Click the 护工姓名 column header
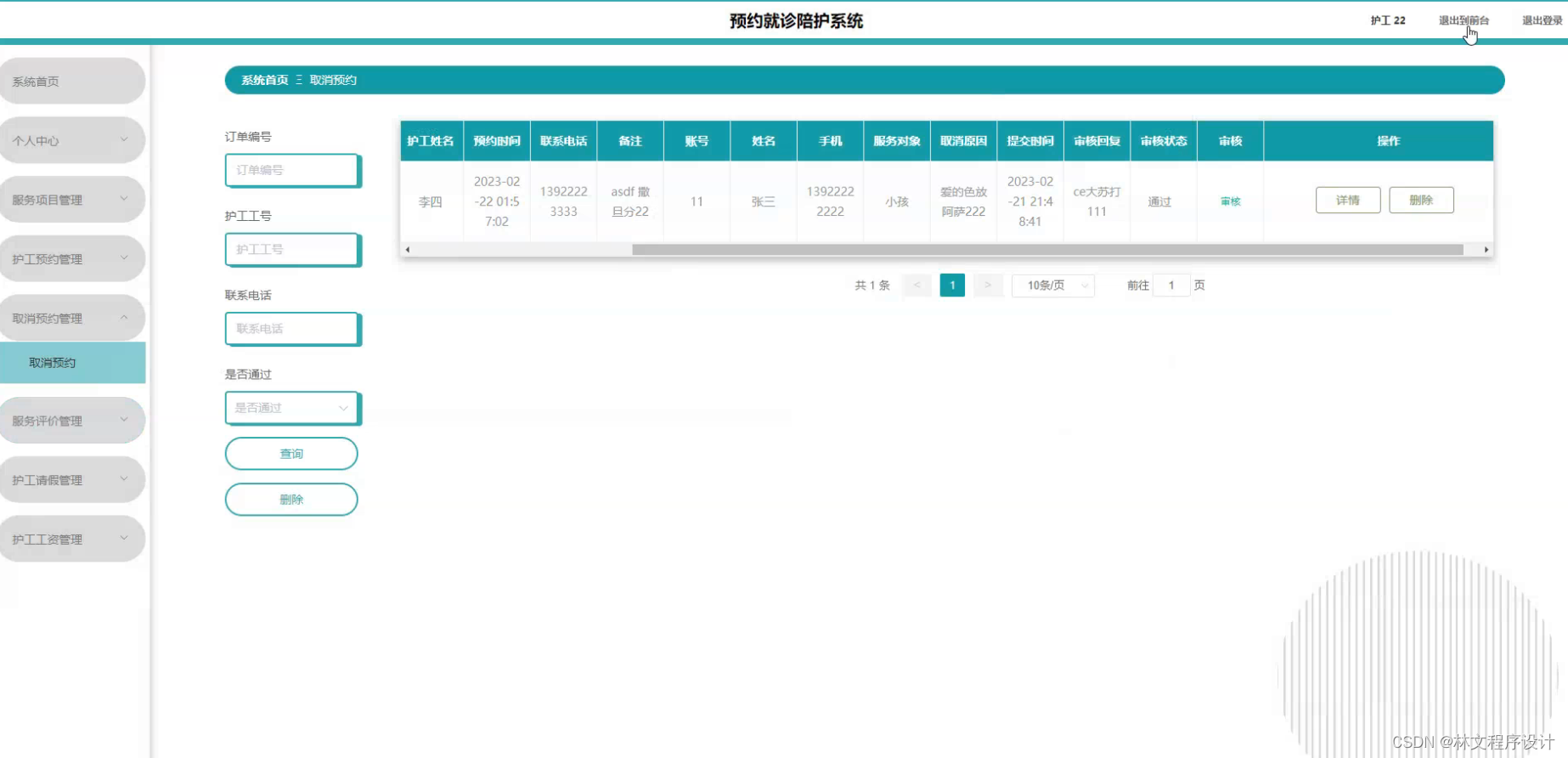 (x=431, y=141)
